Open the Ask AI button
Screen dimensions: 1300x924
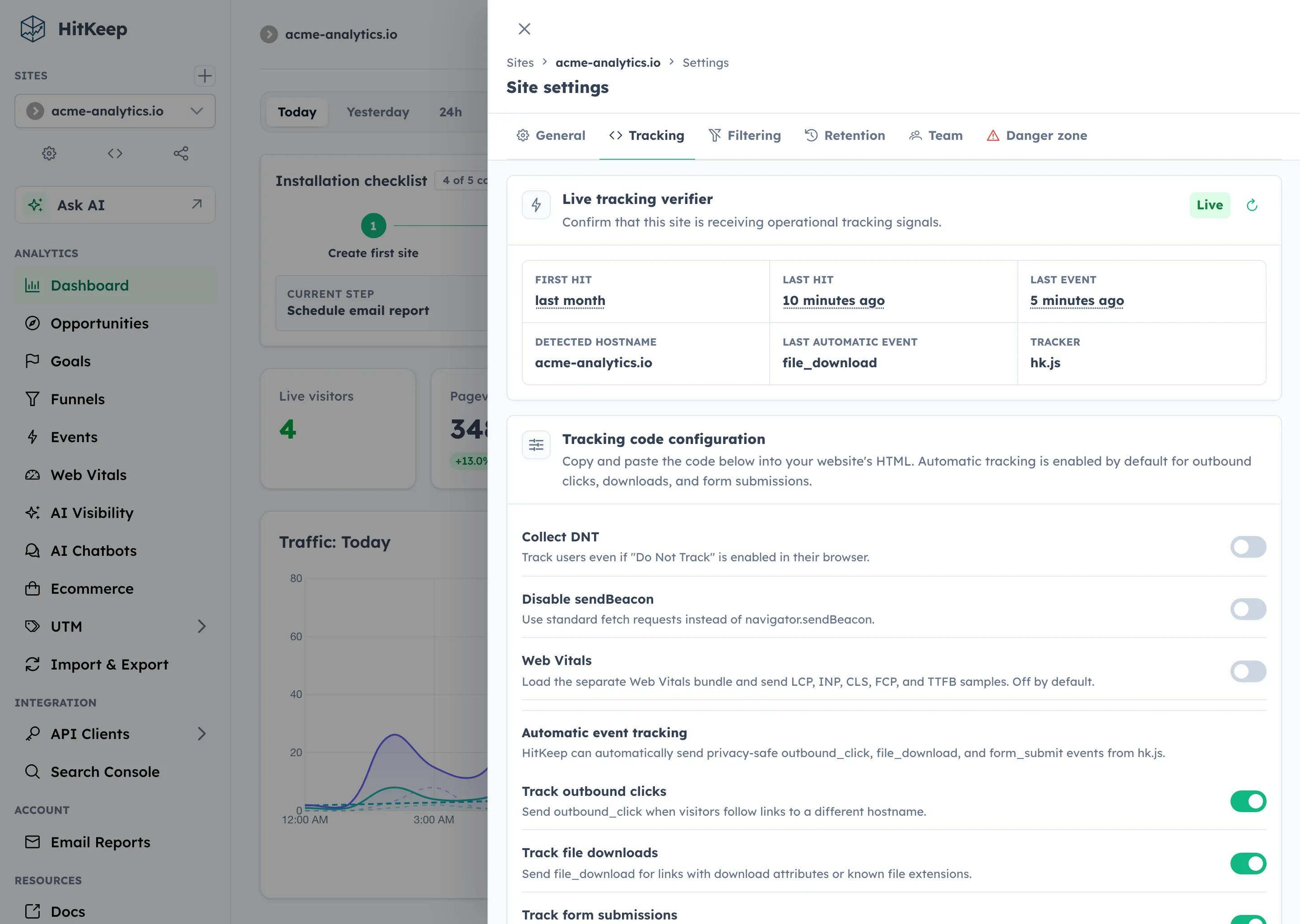pos(115,205)
